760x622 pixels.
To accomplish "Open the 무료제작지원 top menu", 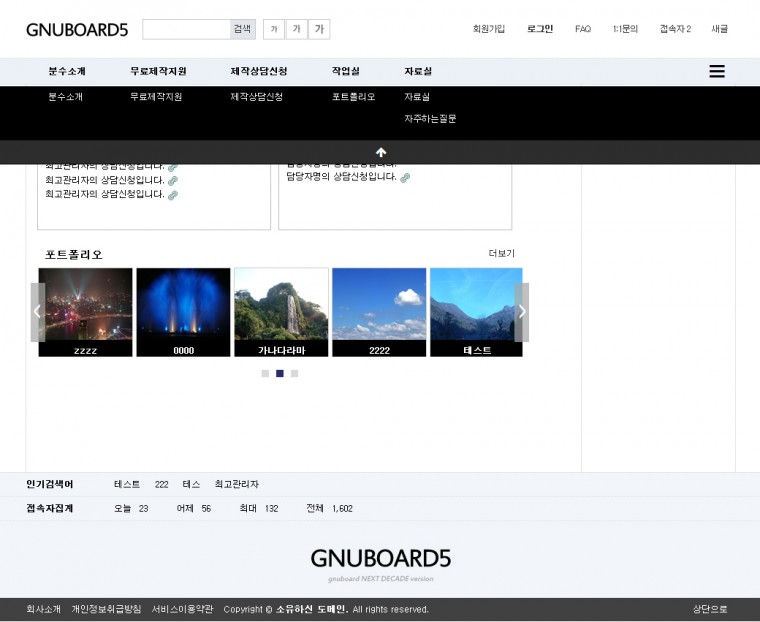I will (x=157, y=71).
